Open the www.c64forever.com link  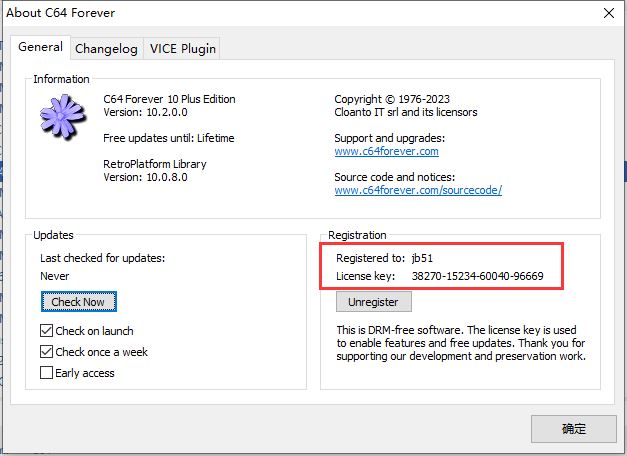(x=386, y=151)
